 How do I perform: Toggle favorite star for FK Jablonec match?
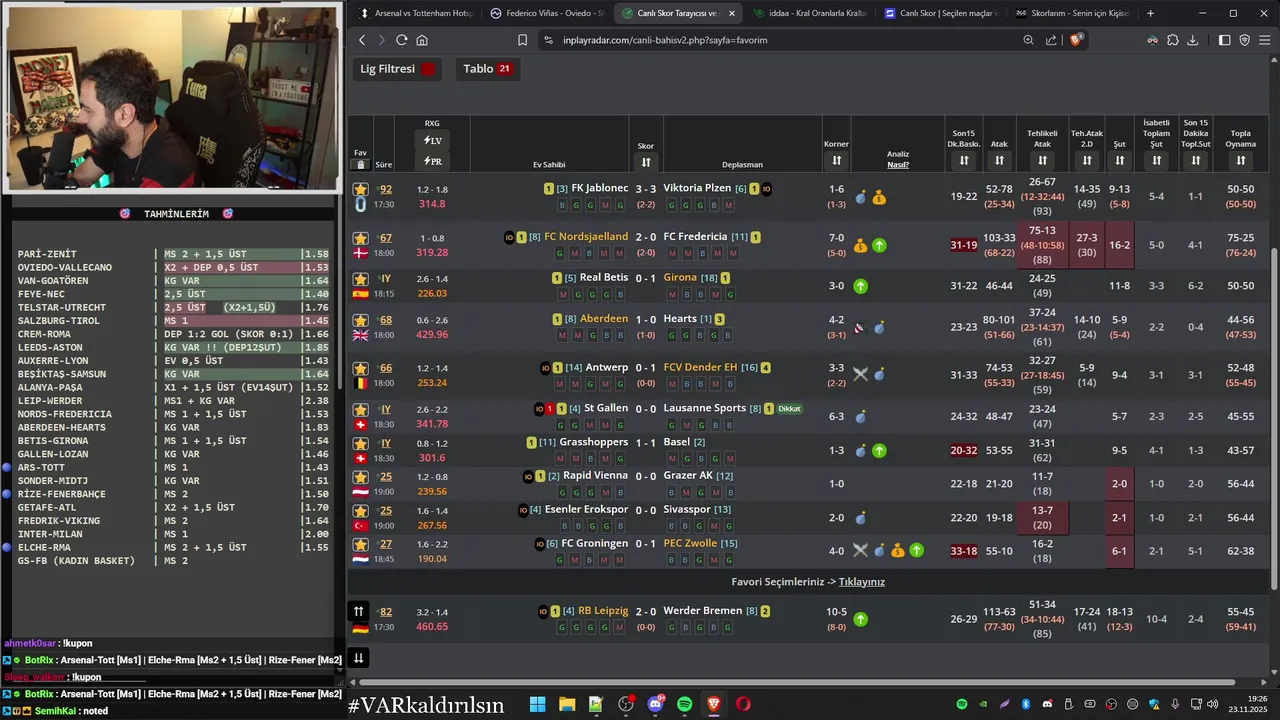pyautogui.click(x=361, y=189)
